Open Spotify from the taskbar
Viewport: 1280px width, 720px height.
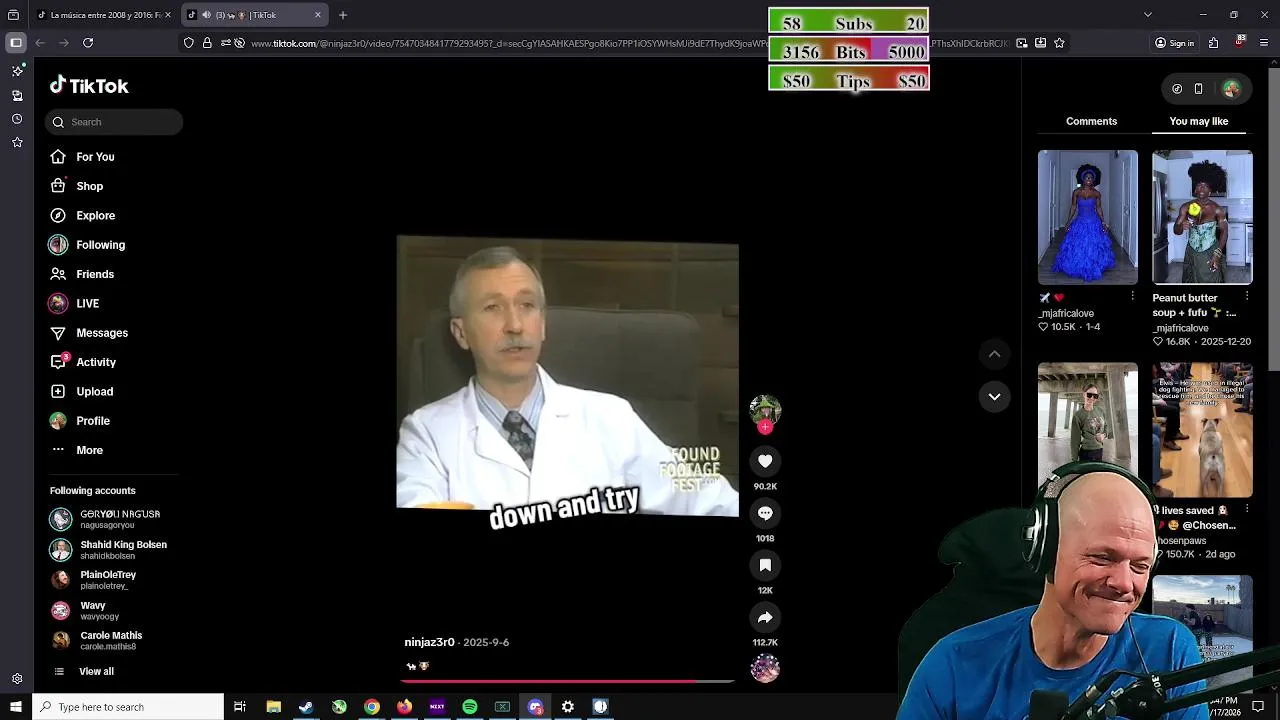[469, 707]
